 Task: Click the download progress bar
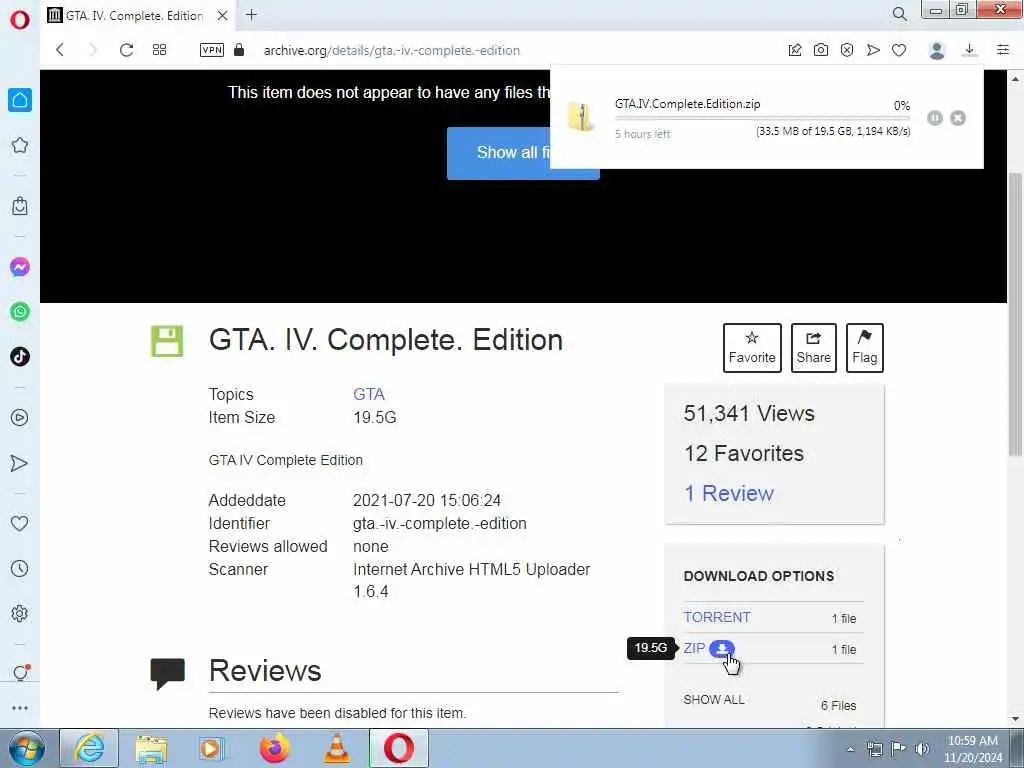762,118
